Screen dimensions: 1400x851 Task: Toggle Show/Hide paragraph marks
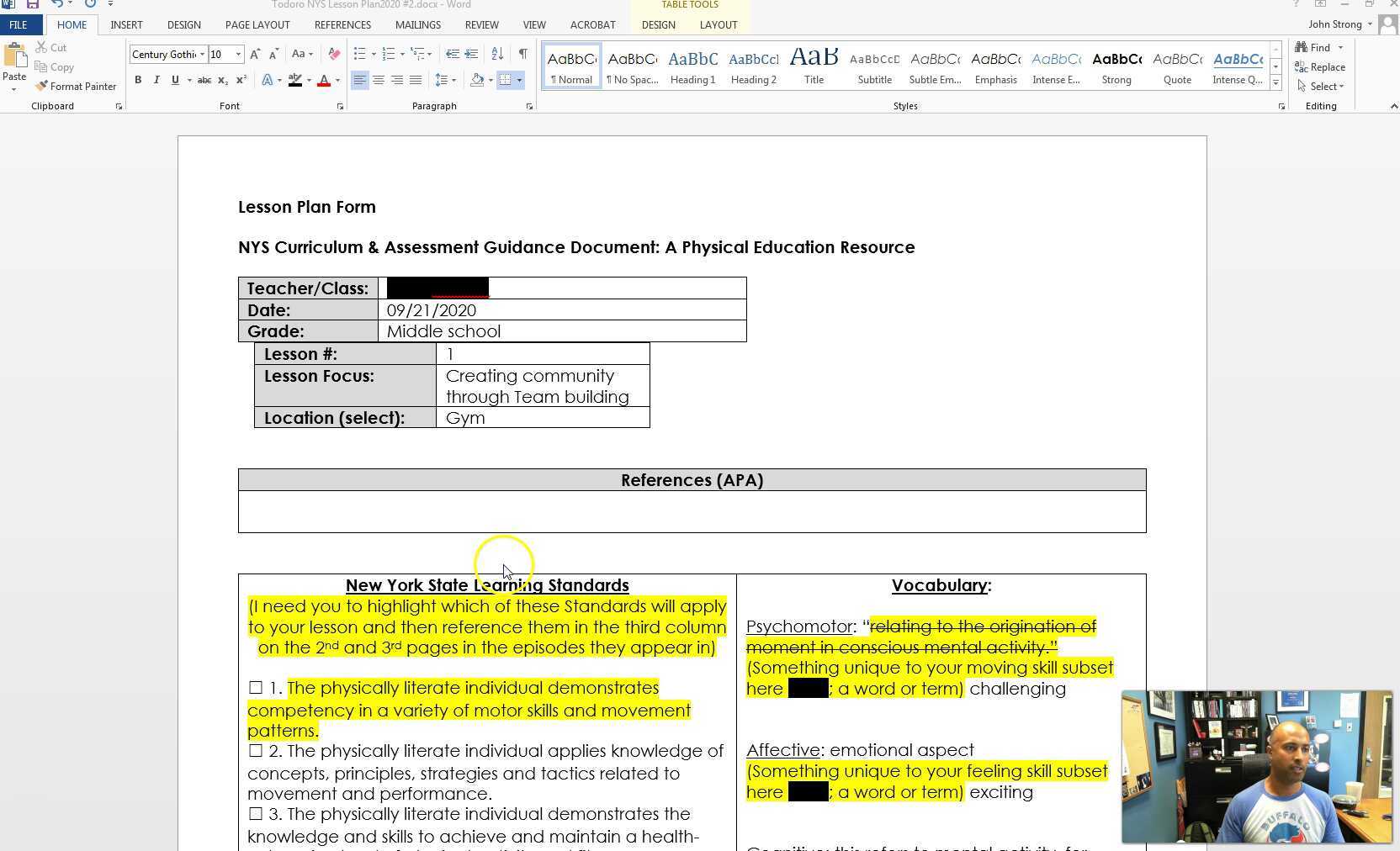coord(523,54)
